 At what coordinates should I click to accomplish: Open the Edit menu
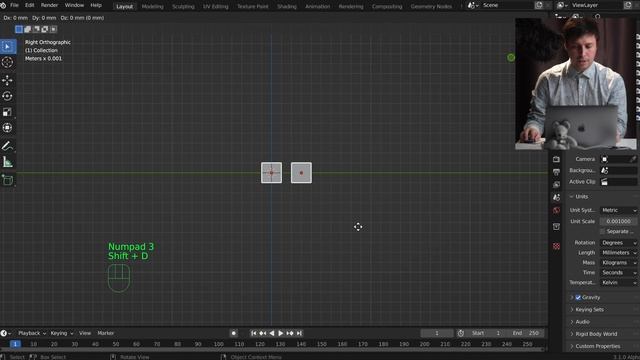tap(30, 6)
